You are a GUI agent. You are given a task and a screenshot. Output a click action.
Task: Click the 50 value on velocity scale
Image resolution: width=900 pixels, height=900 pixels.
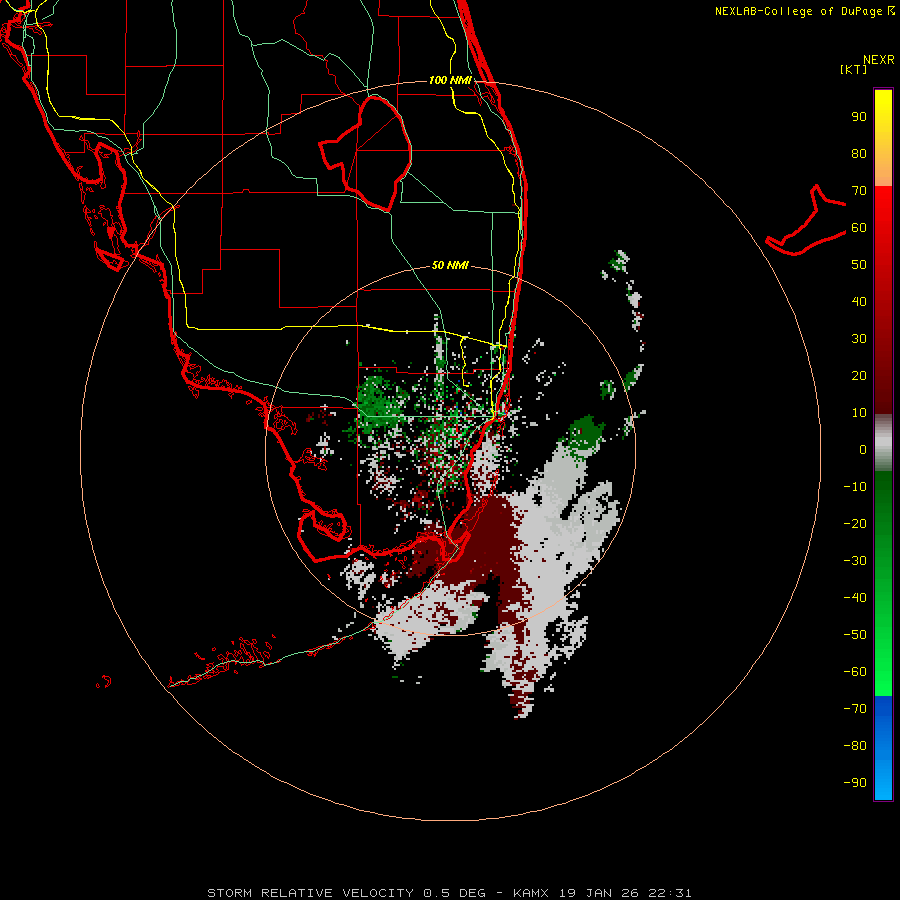point(859,265)
